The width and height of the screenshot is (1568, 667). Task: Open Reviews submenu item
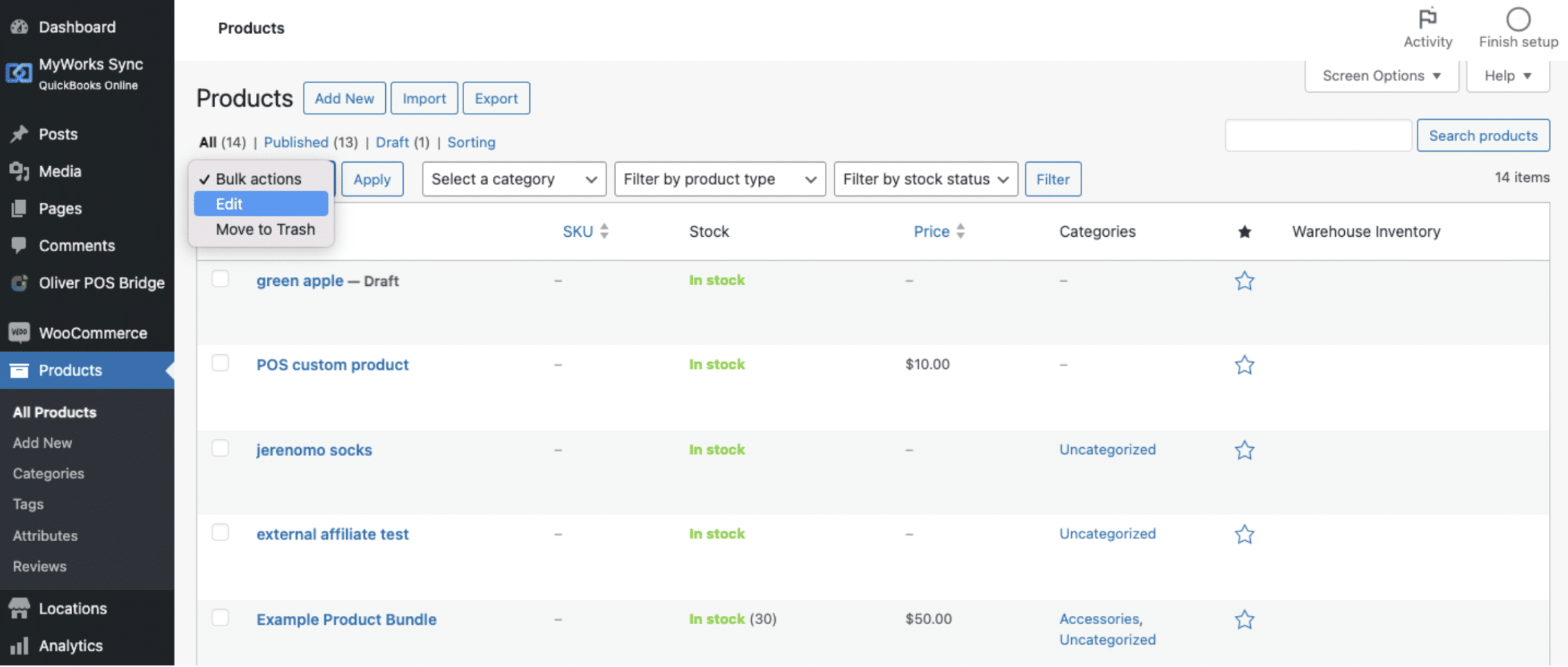[x=39, y=566]
